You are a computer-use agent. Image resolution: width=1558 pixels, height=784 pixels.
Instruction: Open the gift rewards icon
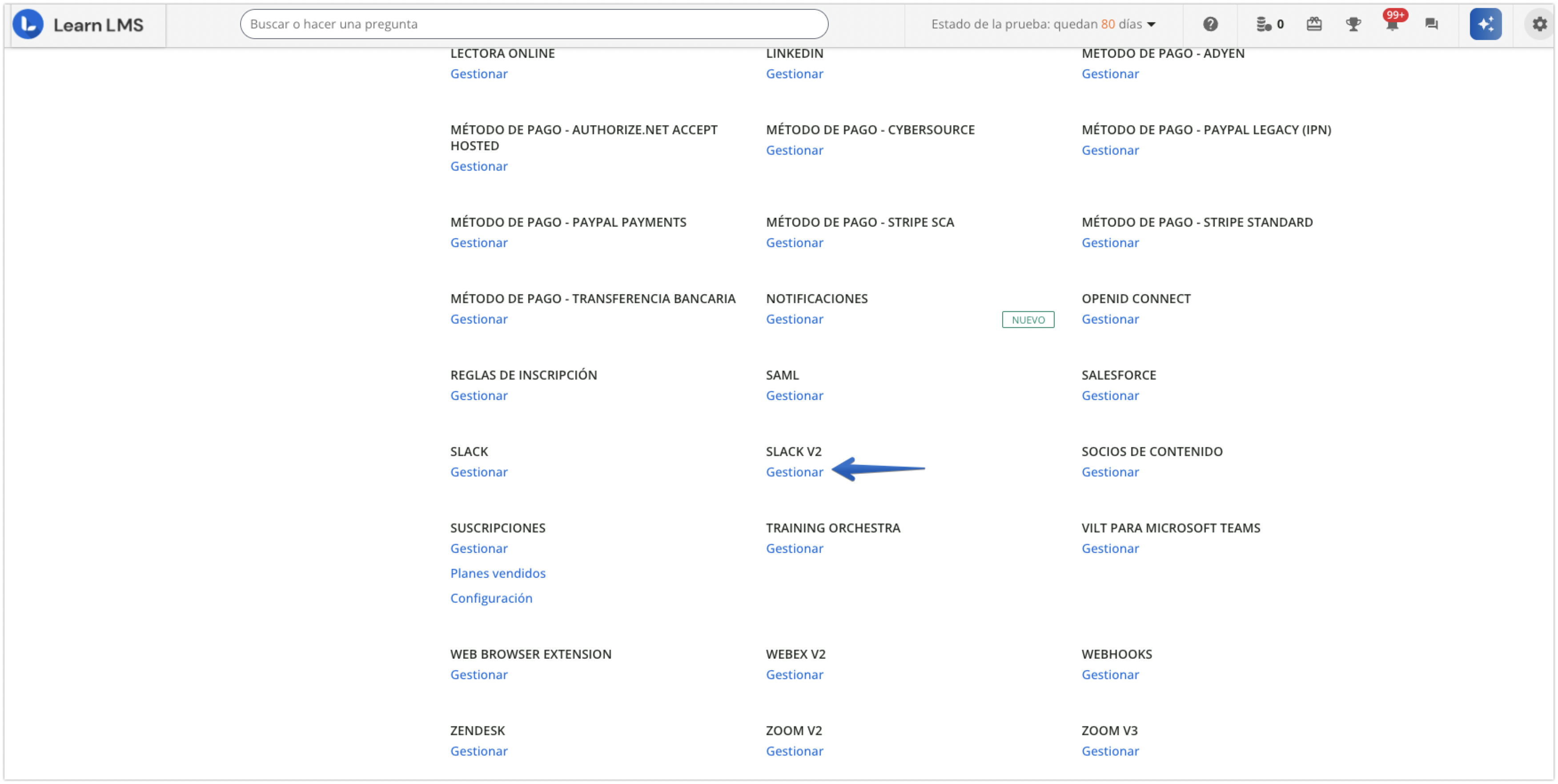(1313, 24)
